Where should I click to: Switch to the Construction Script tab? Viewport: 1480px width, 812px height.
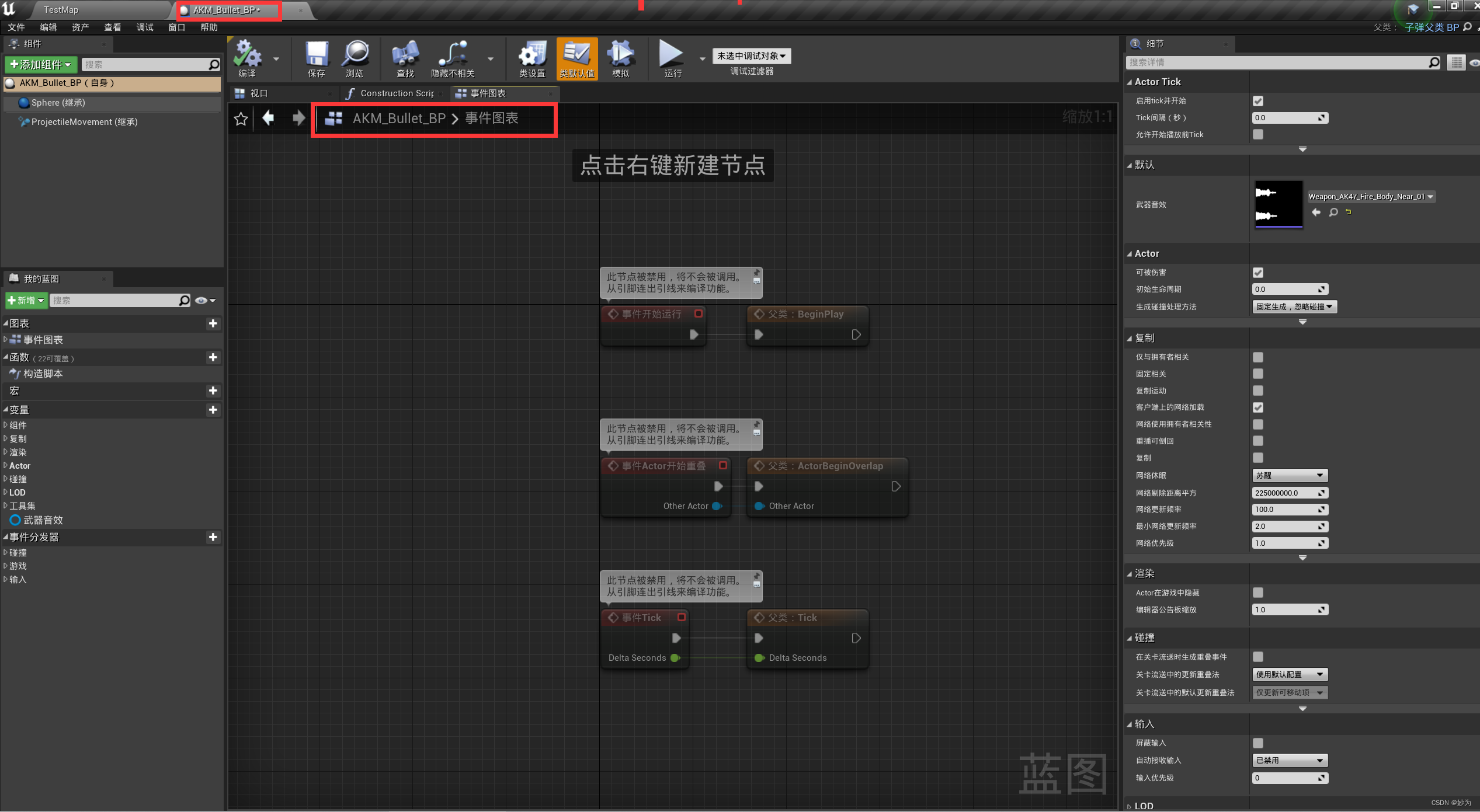tap(397, 93)
